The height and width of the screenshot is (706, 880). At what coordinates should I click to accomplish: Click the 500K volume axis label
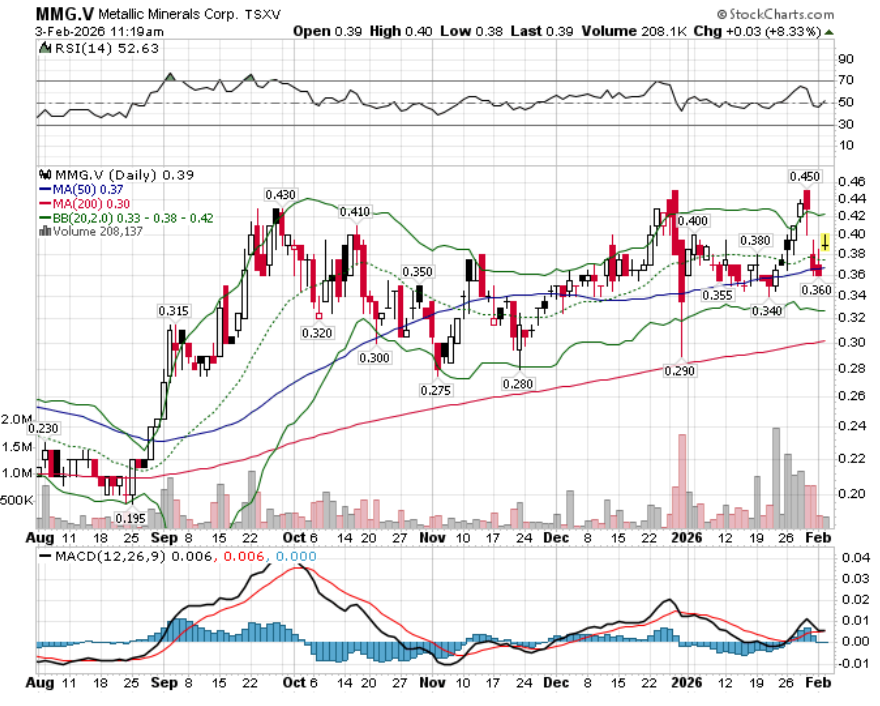click(x=17, y=500)
